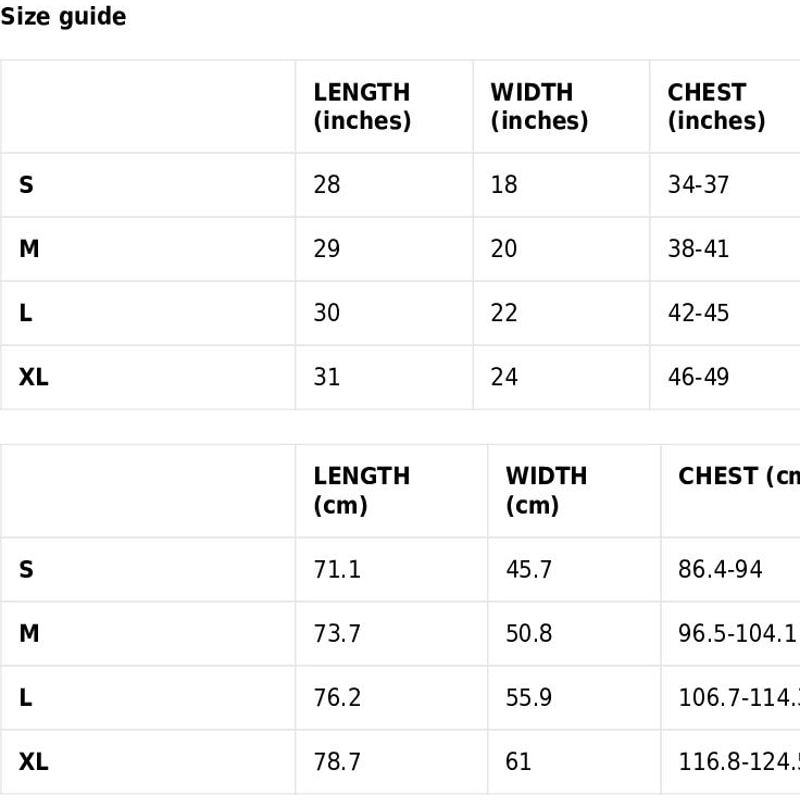Click the LENGTH (inches) column header
The height and width of the screenshot is (800, 800).
362,107
